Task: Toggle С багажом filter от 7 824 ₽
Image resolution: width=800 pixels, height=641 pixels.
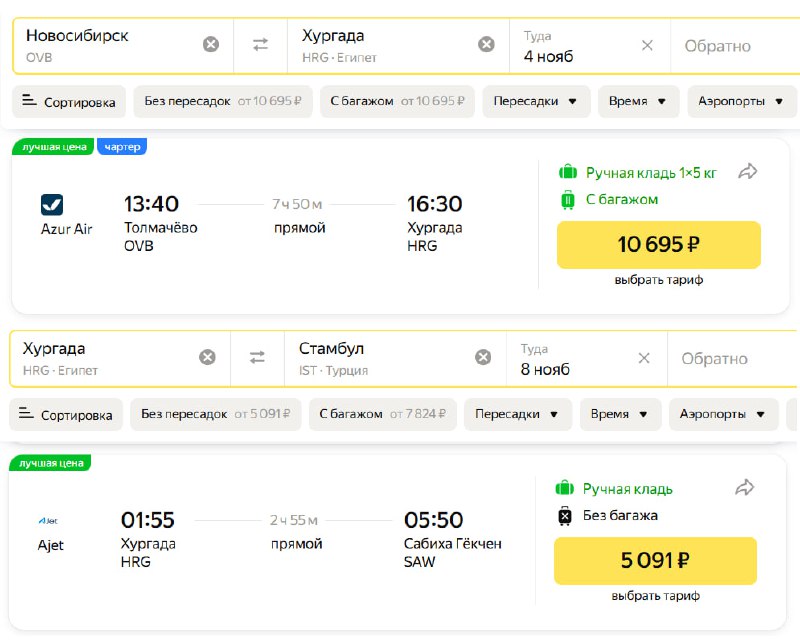Action: point(383,414)
